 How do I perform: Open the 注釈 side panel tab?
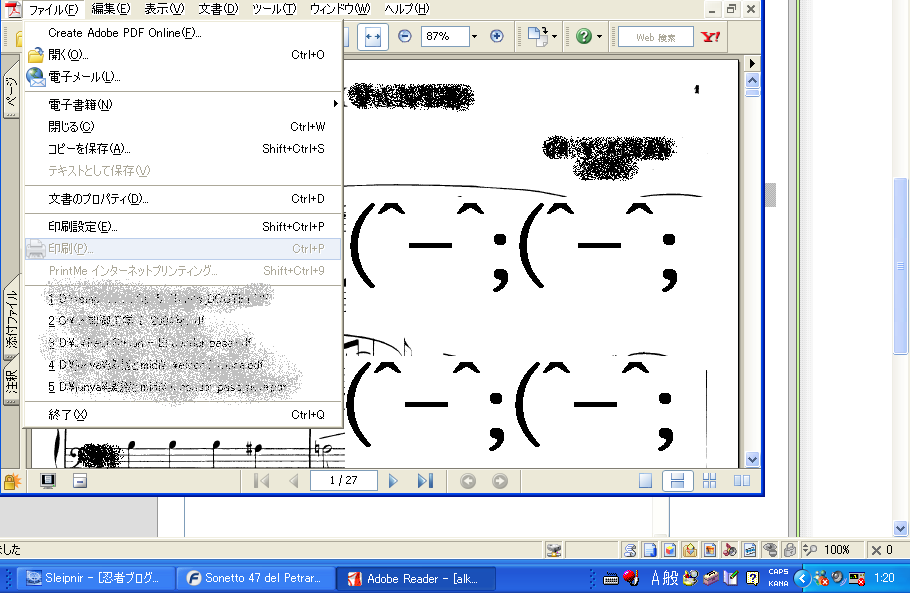(x=11, y=380)
